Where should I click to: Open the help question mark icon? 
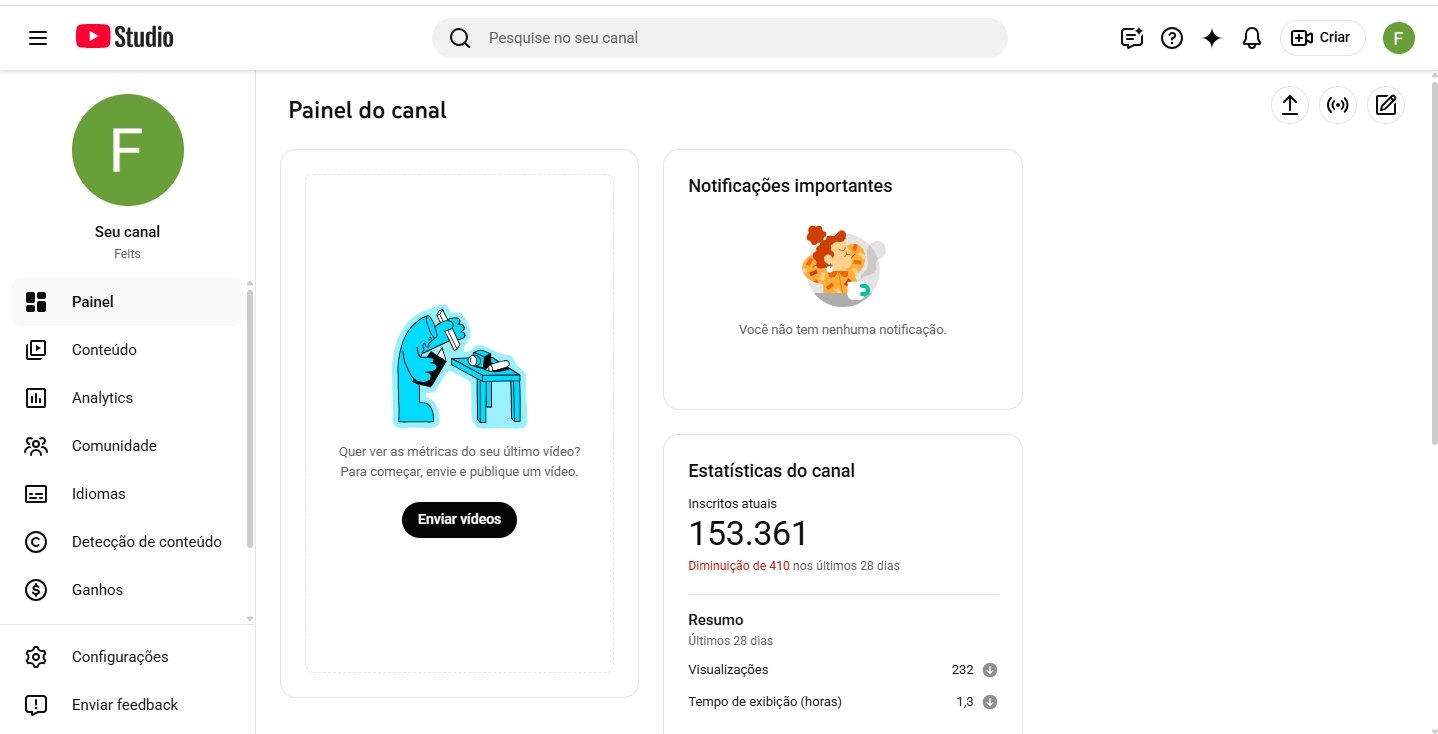[1171, 38]
